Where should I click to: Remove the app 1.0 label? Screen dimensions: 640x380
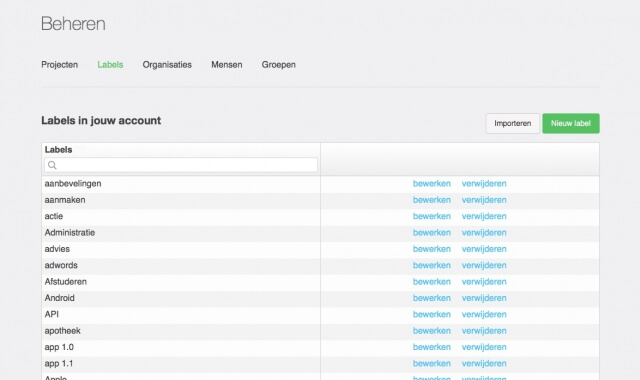tap(484, 347)
